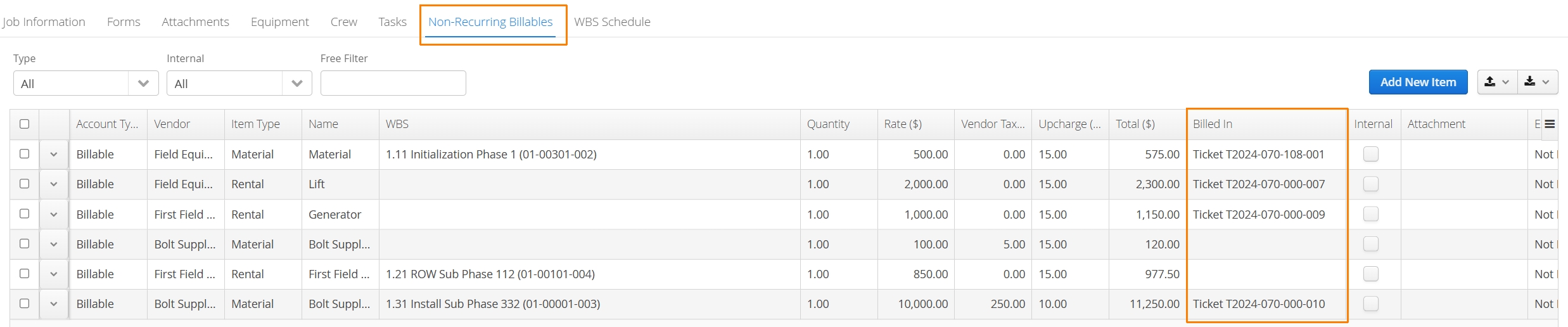Screen dimensions: 1568x327
Task: Check the select-all header checkbox
Action: pyautogui.click(x=25, y=124)
